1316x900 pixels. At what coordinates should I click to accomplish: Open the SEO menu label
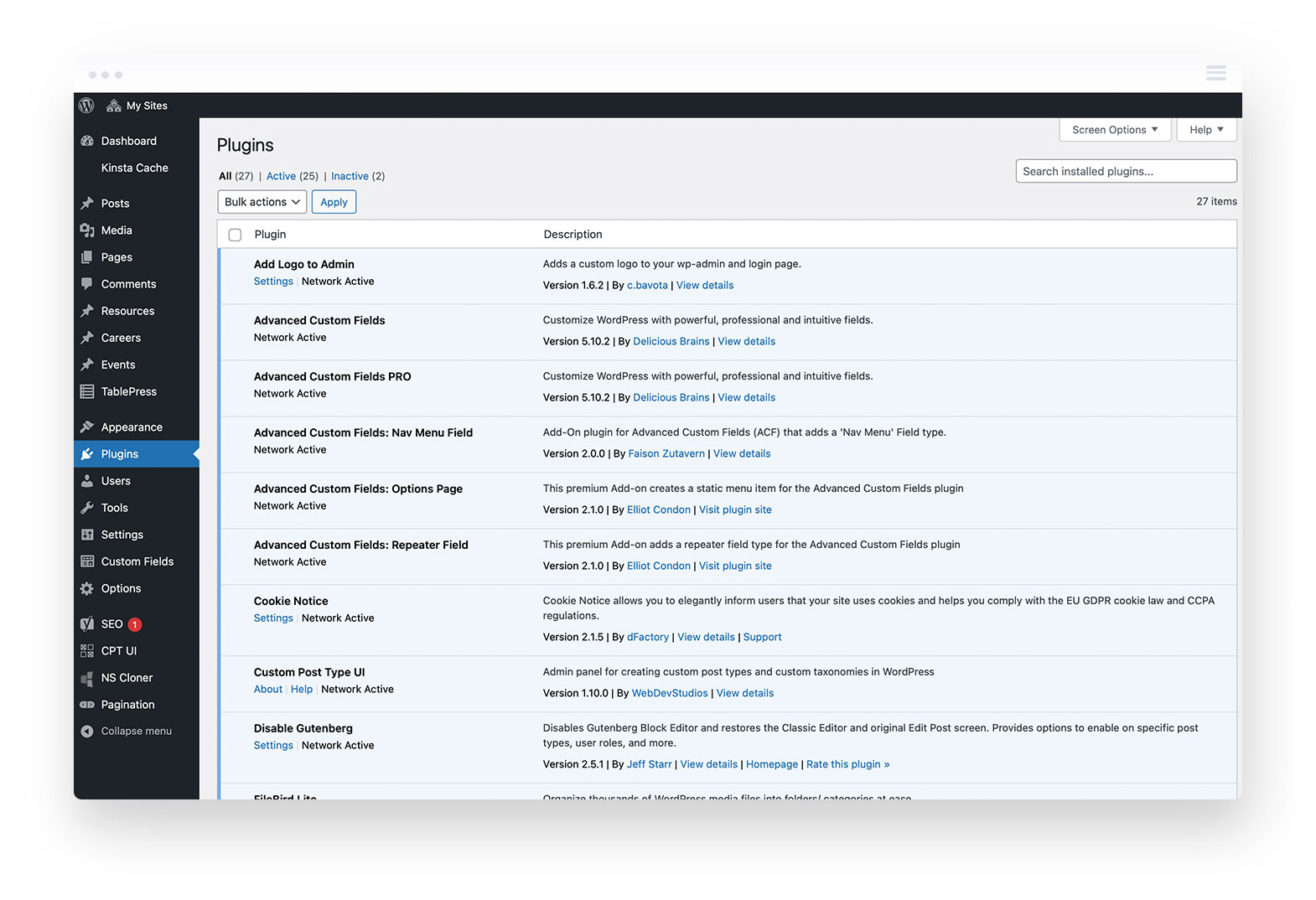(112, 624)
